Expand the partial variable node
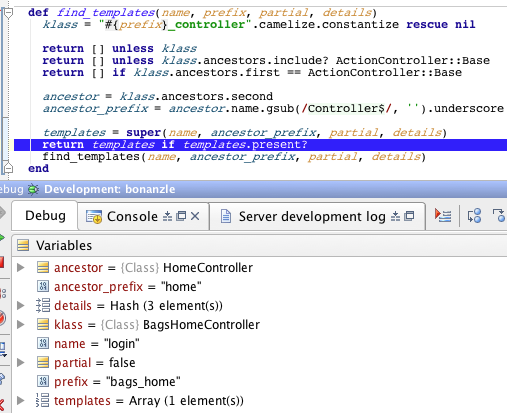507x413 pixels. click(x=21, y=362)
